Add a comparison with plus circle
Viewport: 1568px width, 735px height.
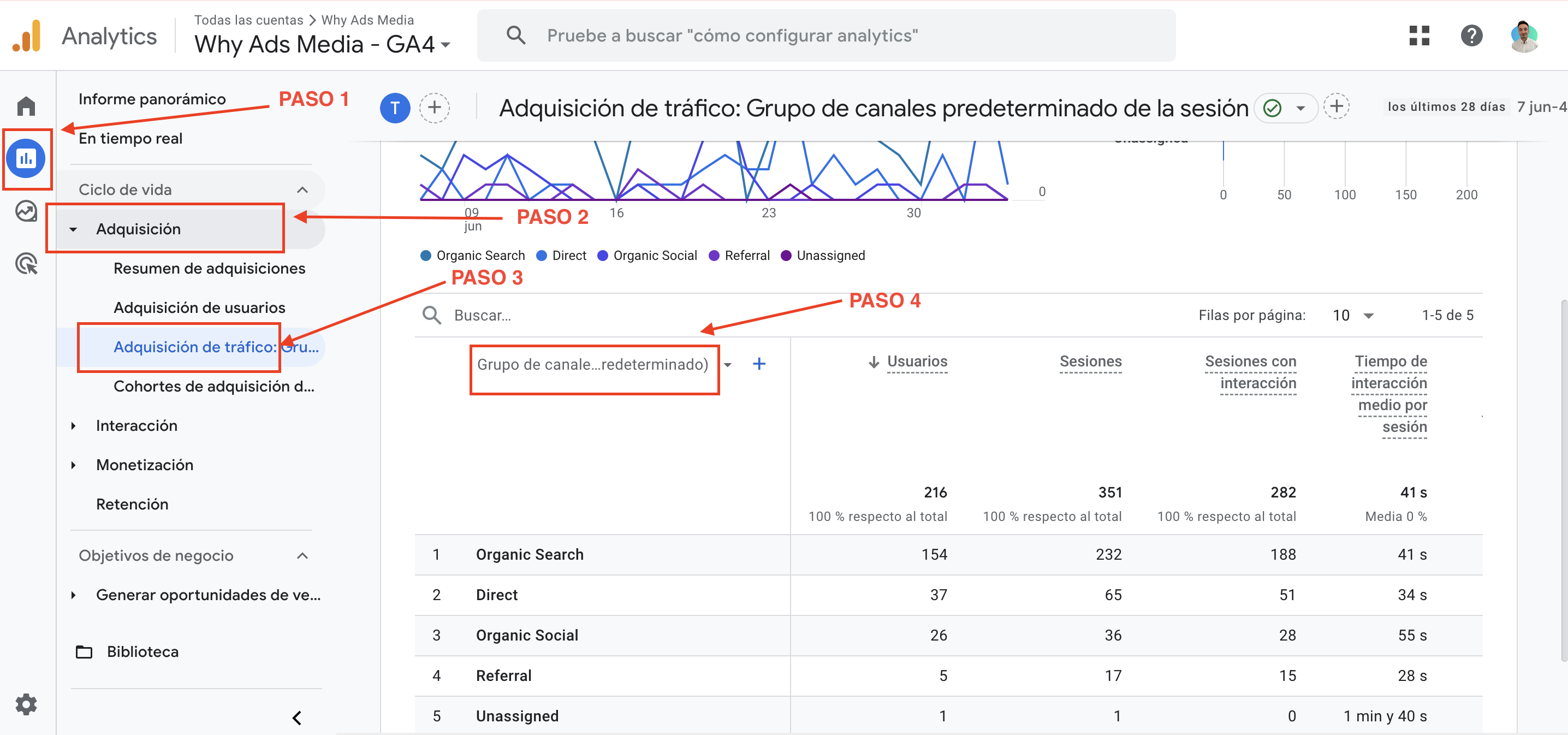click(434, 108)
